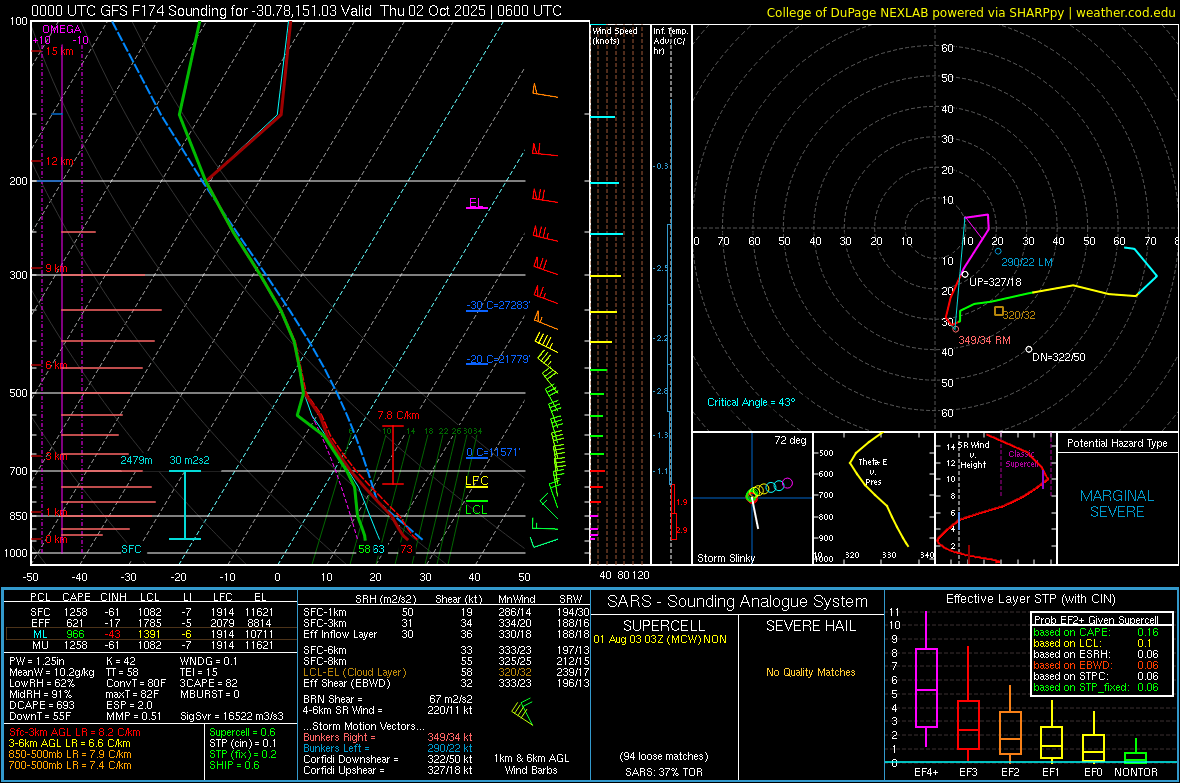Click the green wind barb icon beside BRN Shear

click(x=522, y=711)
